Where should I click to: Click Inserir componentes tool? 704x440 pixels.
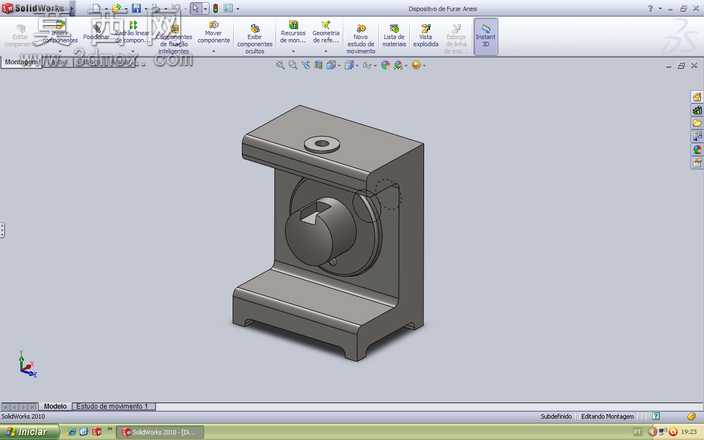[x=60, y=32]
